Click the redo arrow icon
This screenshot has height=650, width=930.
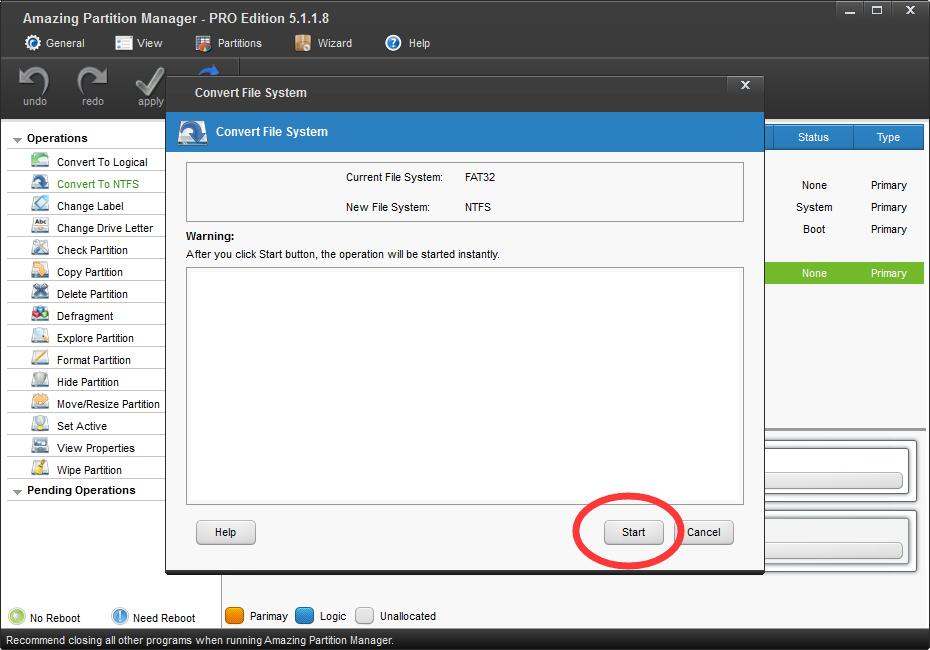(x=92, y=80)
